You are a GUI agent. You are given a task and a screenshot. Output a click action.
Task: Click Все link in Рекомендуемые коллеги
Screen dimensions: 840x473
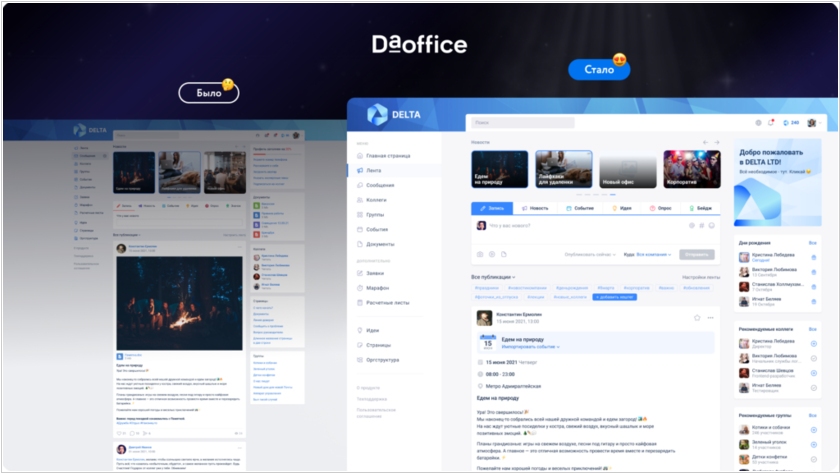[x=812, y=329]
